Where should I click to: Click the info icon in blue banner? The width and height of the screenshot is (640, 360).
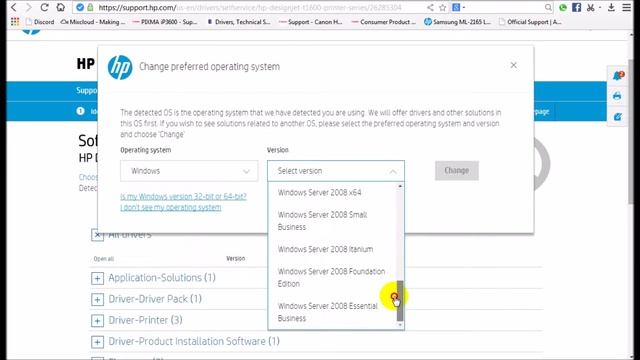pyautogui.click(x=80, y=111)
